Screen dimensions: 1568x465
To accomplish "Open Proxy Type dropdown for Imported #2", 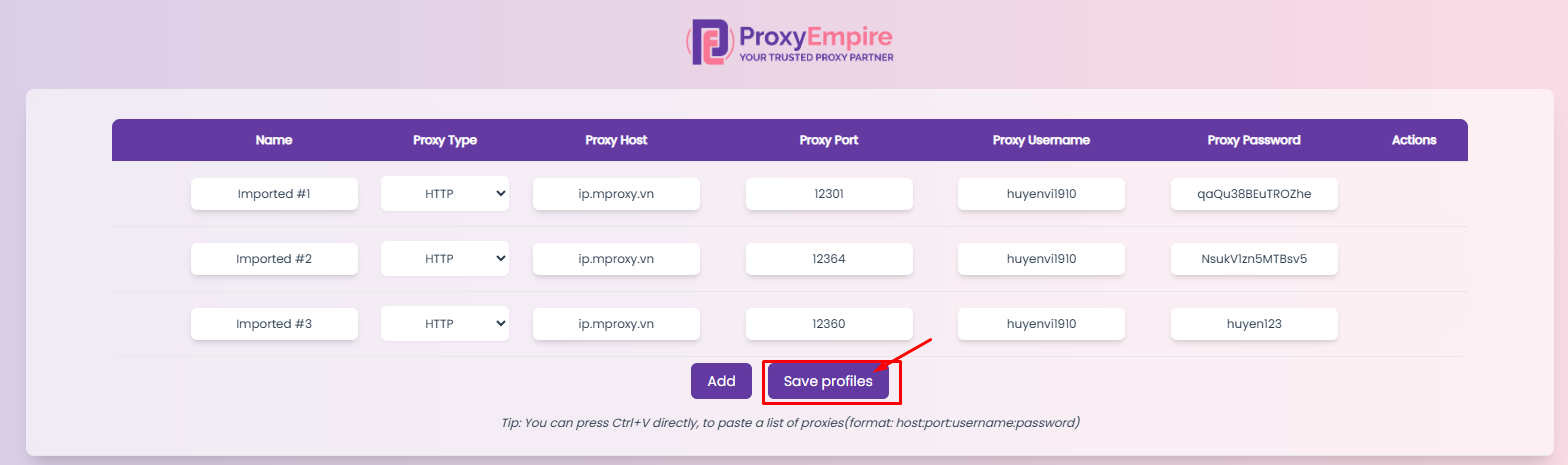I will coord(445,259).
